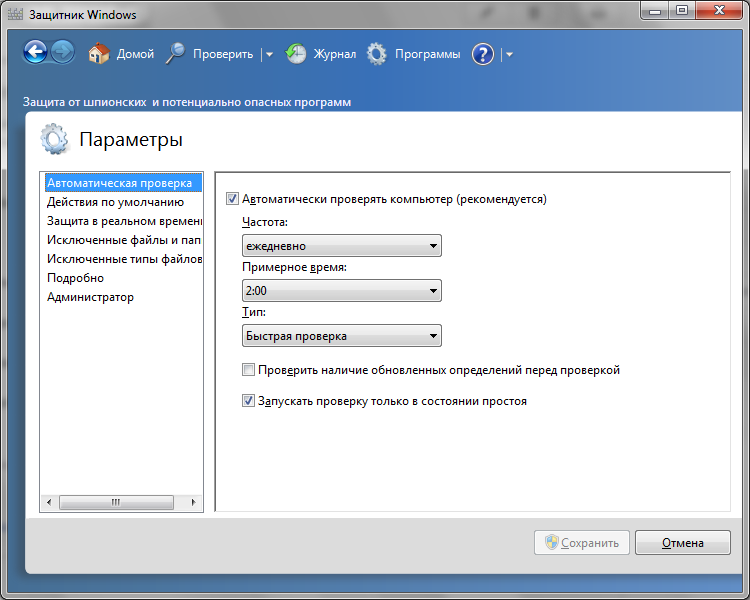The height and width of the screenshot is (600, 750).
Task: Click the list's left scroll arrow
Action: (49, 502)
